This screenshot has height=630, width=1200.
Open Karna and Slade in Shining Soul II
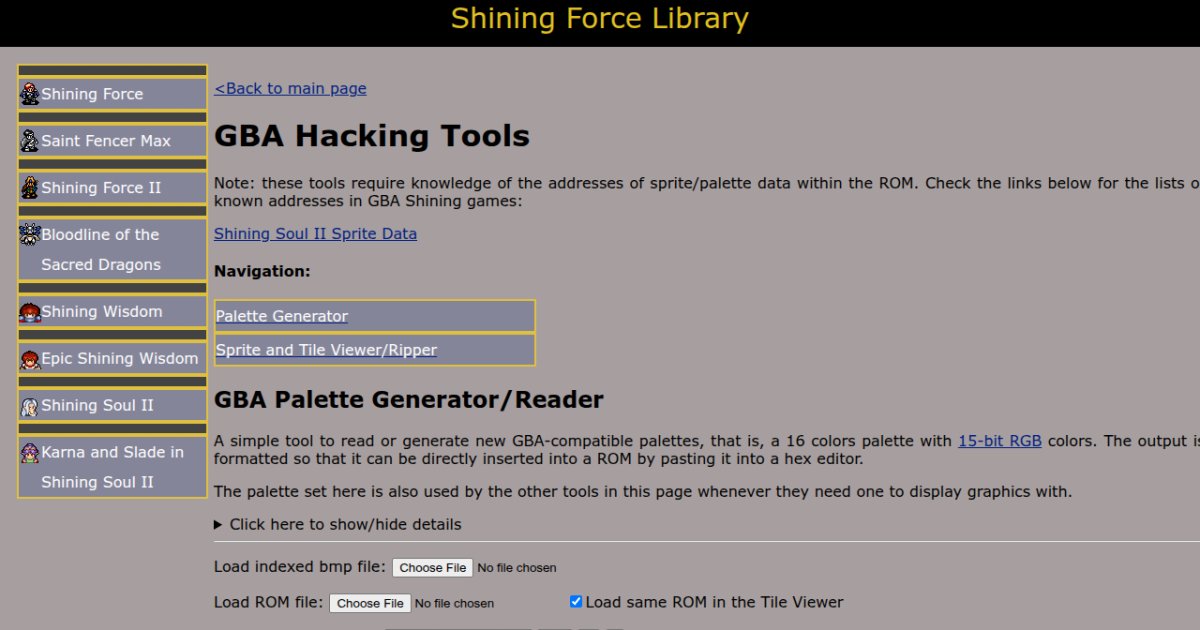click(x=112, y=467)
